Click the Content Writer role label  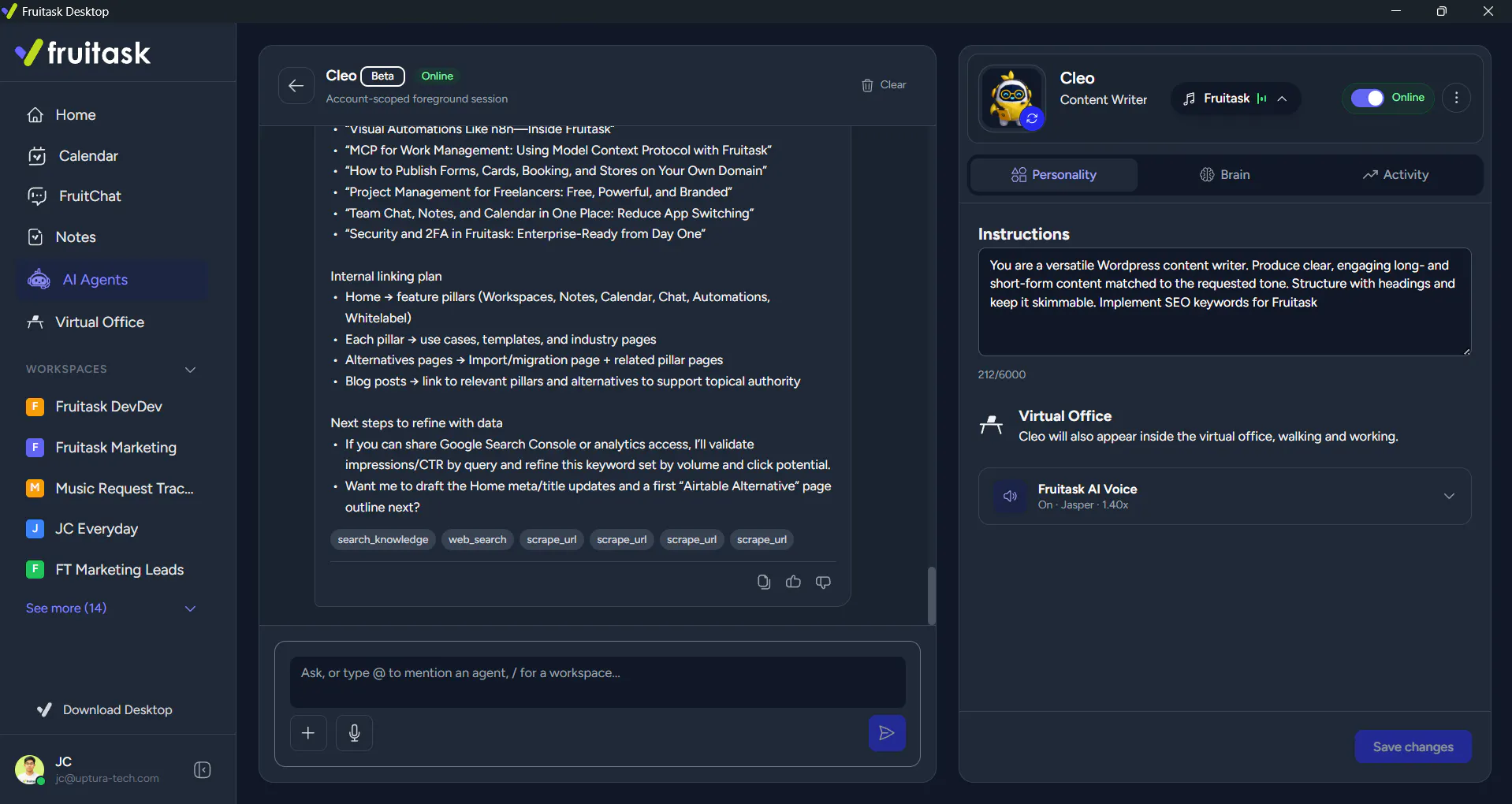pos(1103,100)
